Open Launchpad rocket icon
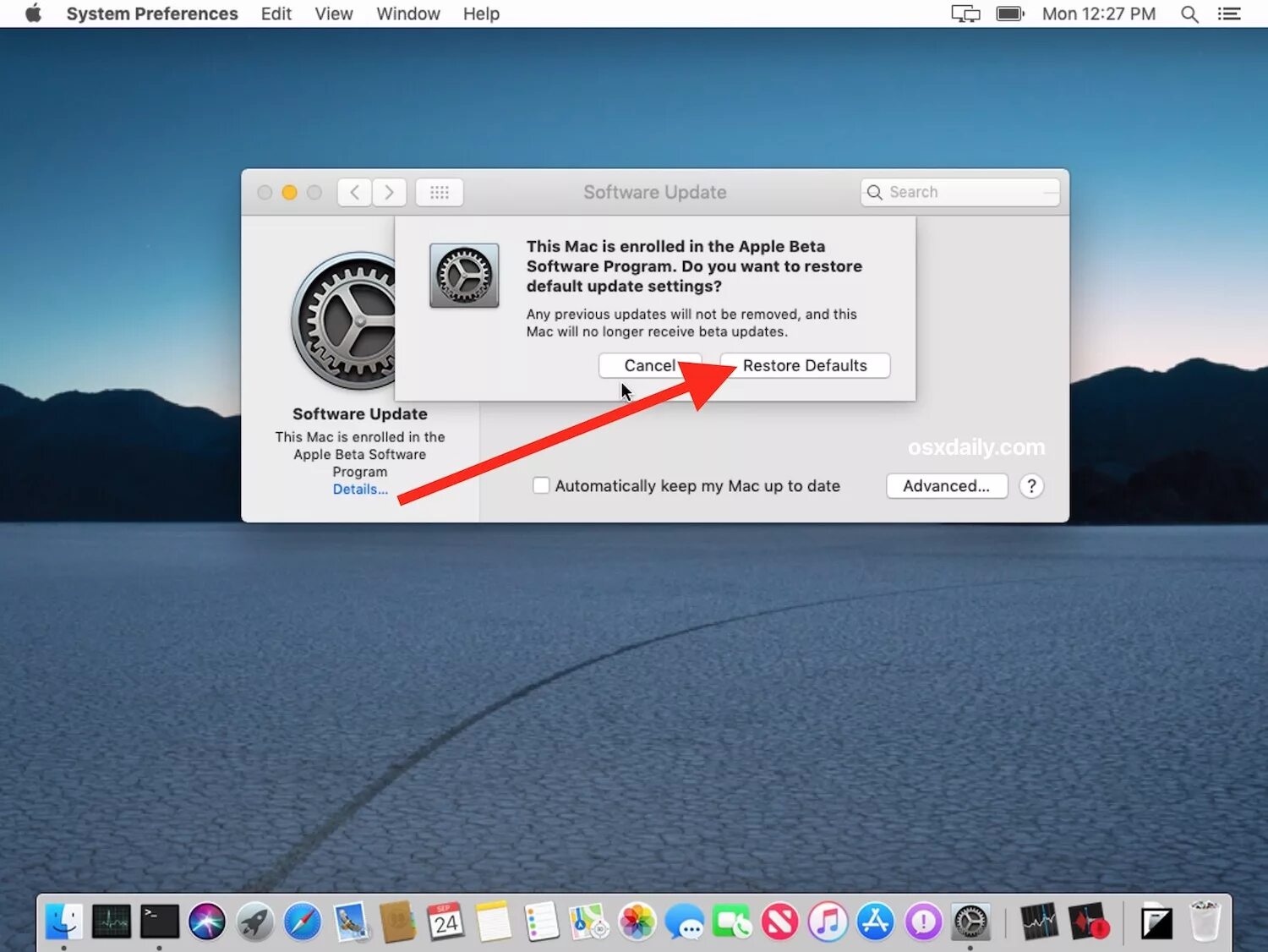Screen dimensions: 1268x952 click(x=254, y=921)
